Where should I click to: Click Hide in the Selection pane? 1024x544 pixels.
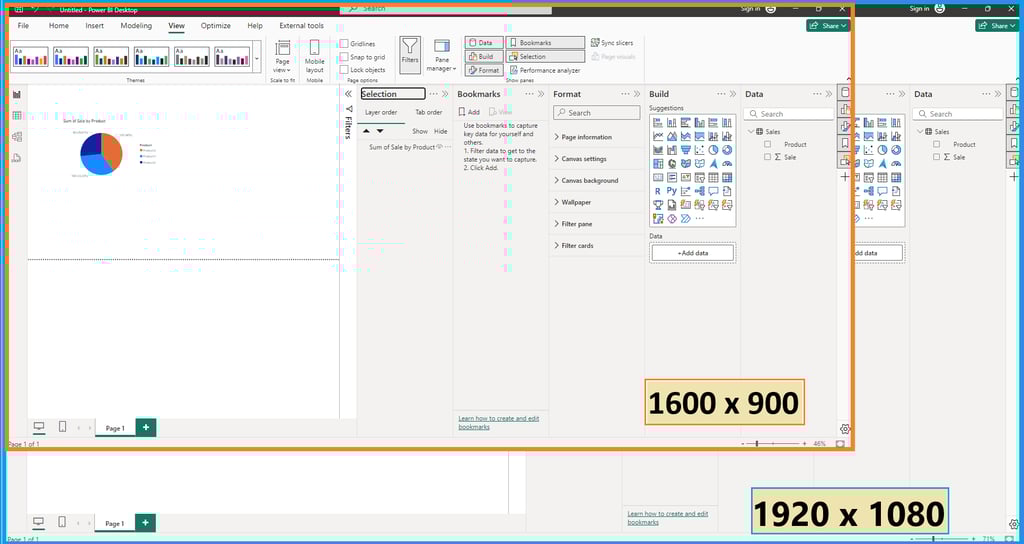tap(441, 131)
